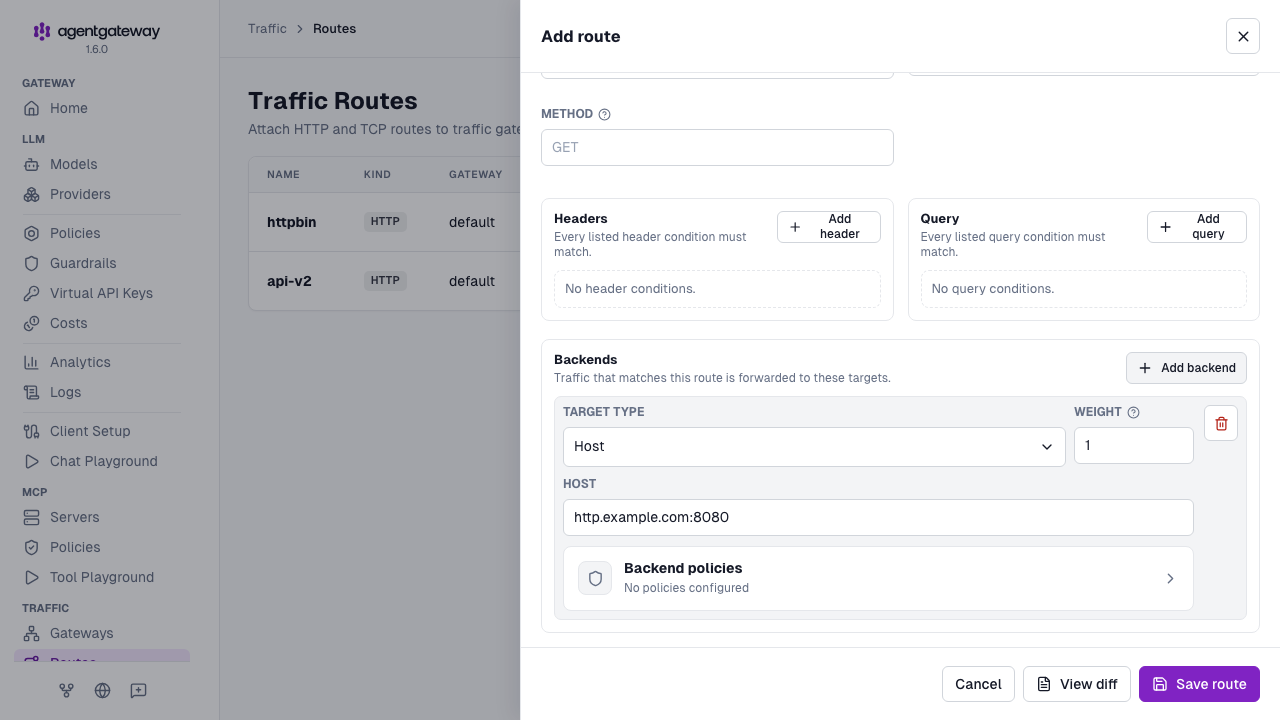Image resolution: width=1280 pixels, height=720 pixels.
Task: Click the KIND column header
Action: 377,174
